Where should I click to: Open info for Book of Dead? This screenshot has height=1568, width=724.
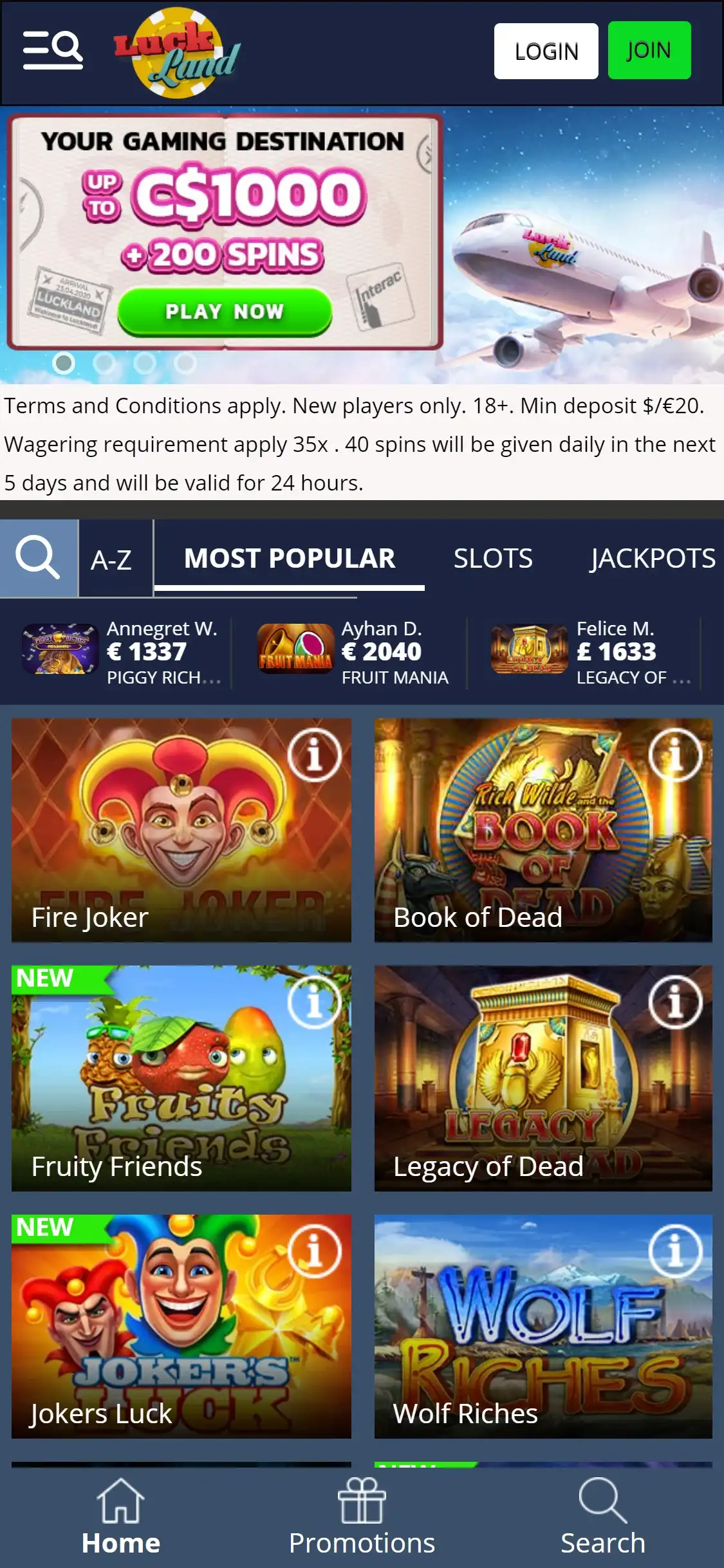(x=675, y=755)
